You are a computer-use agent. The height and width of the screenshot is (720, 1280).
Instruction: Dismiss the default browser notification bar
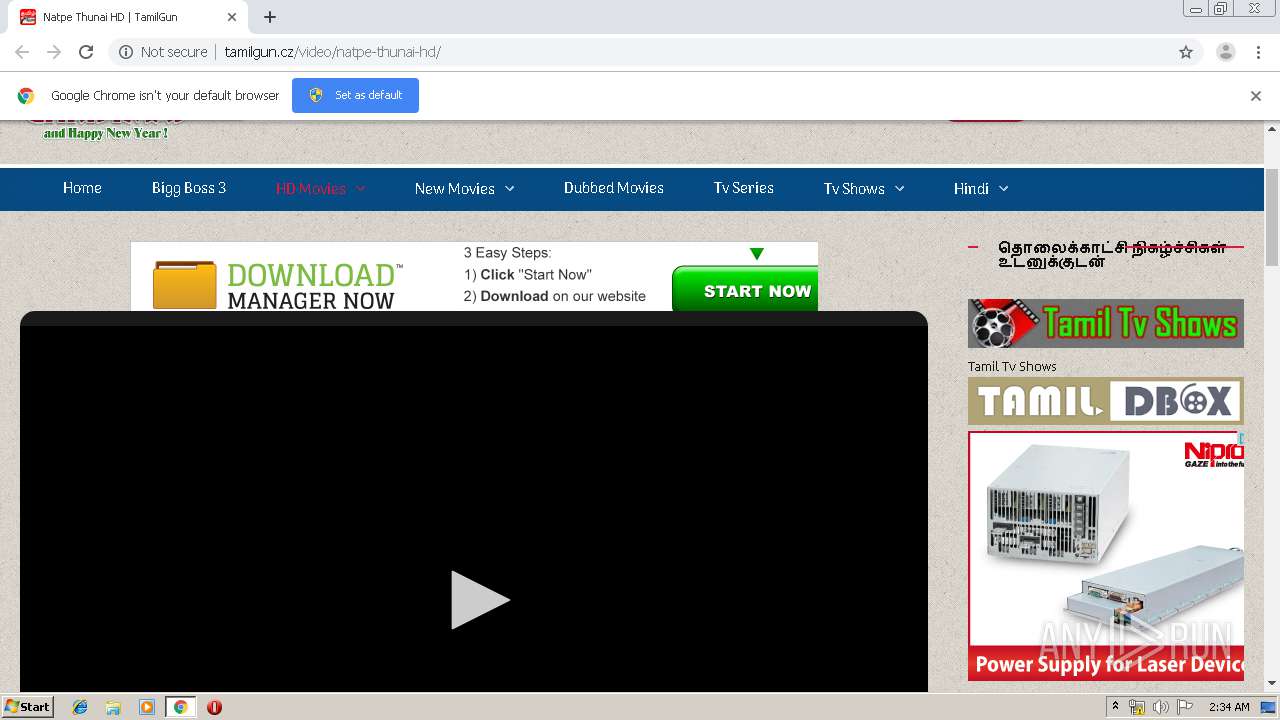[1256, 96]
